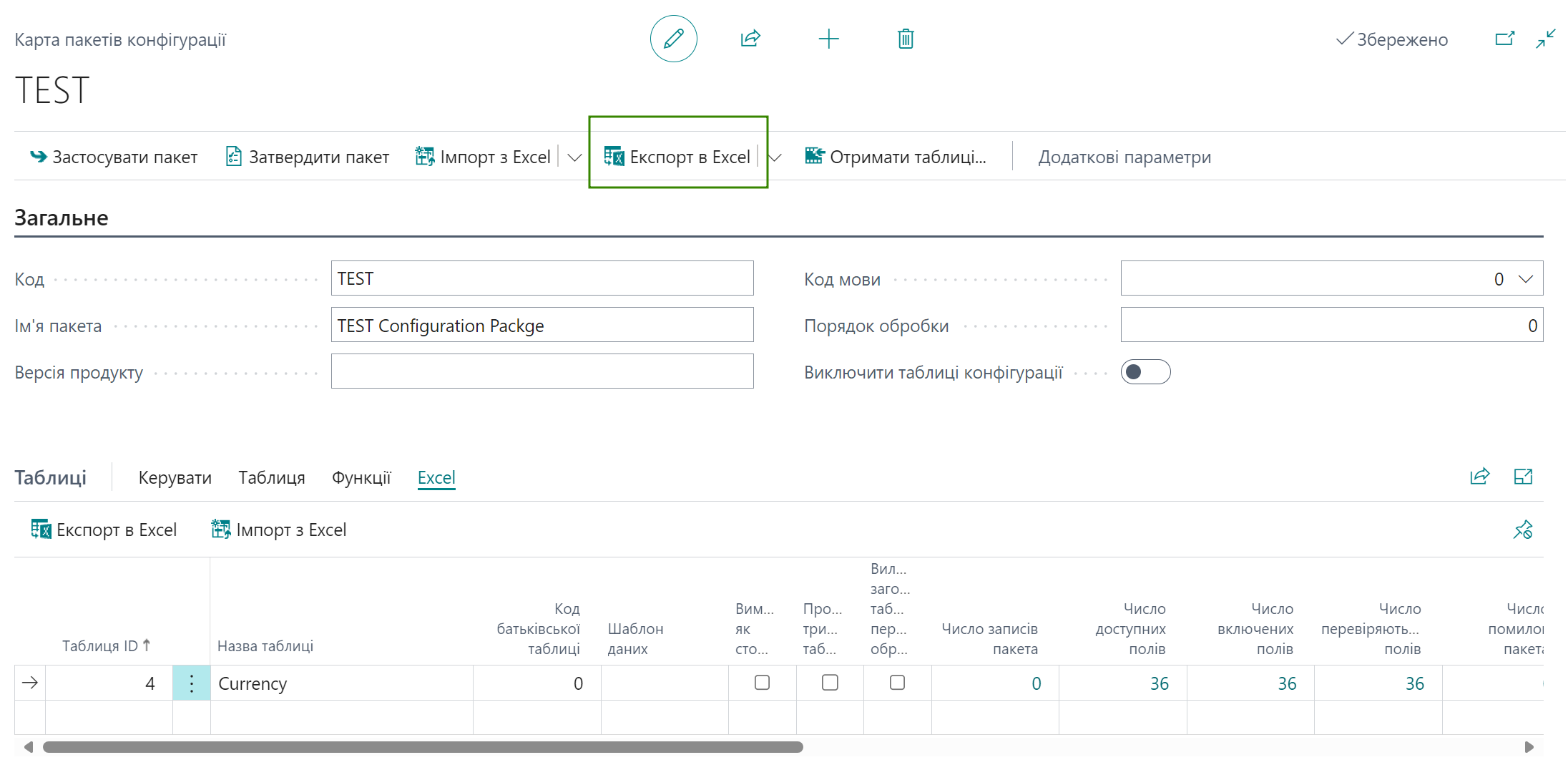Click the Currency table name cell

coord(342,683)
